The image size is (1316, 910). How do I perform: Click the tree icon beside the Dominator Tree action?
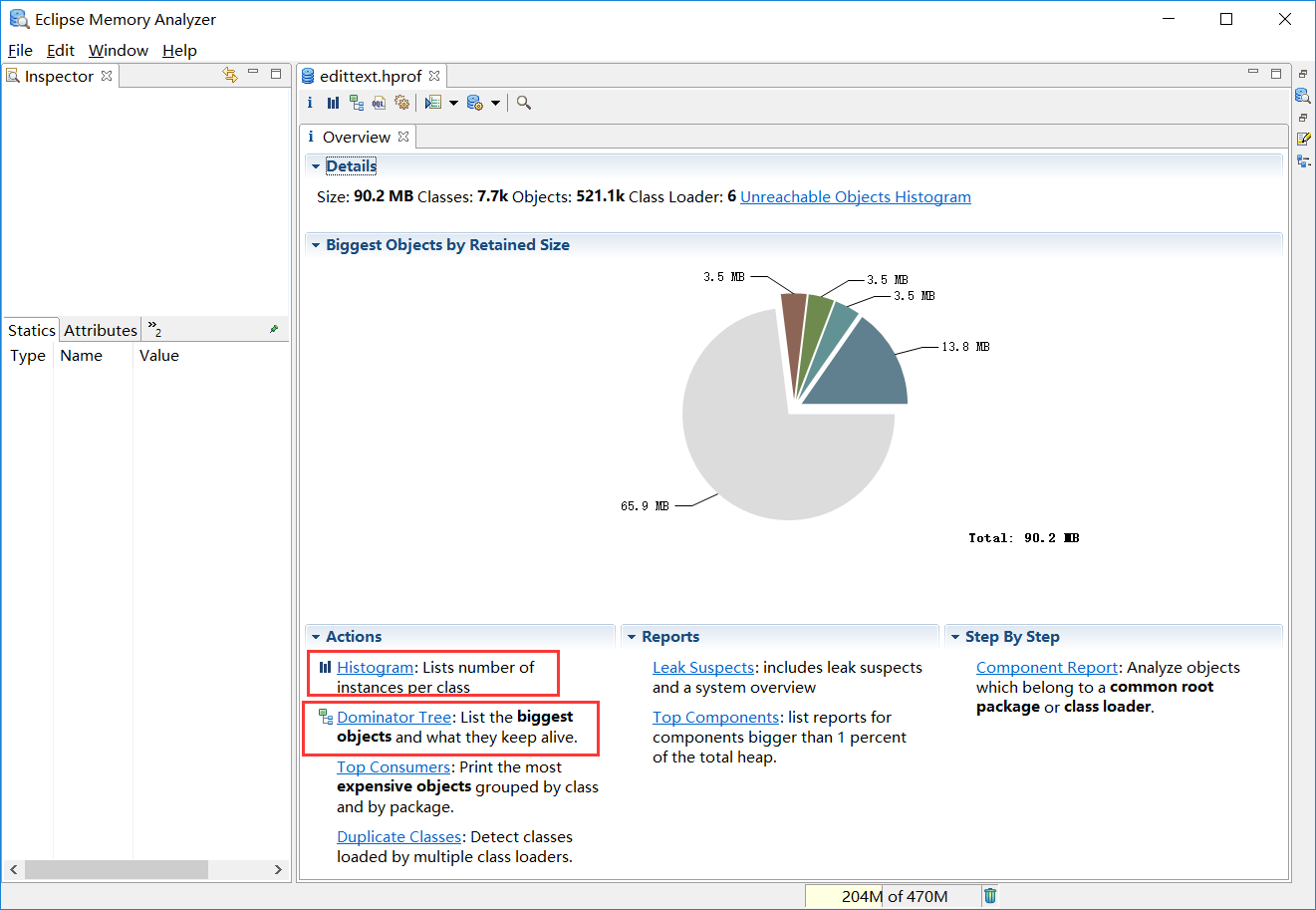click(326, 716)
